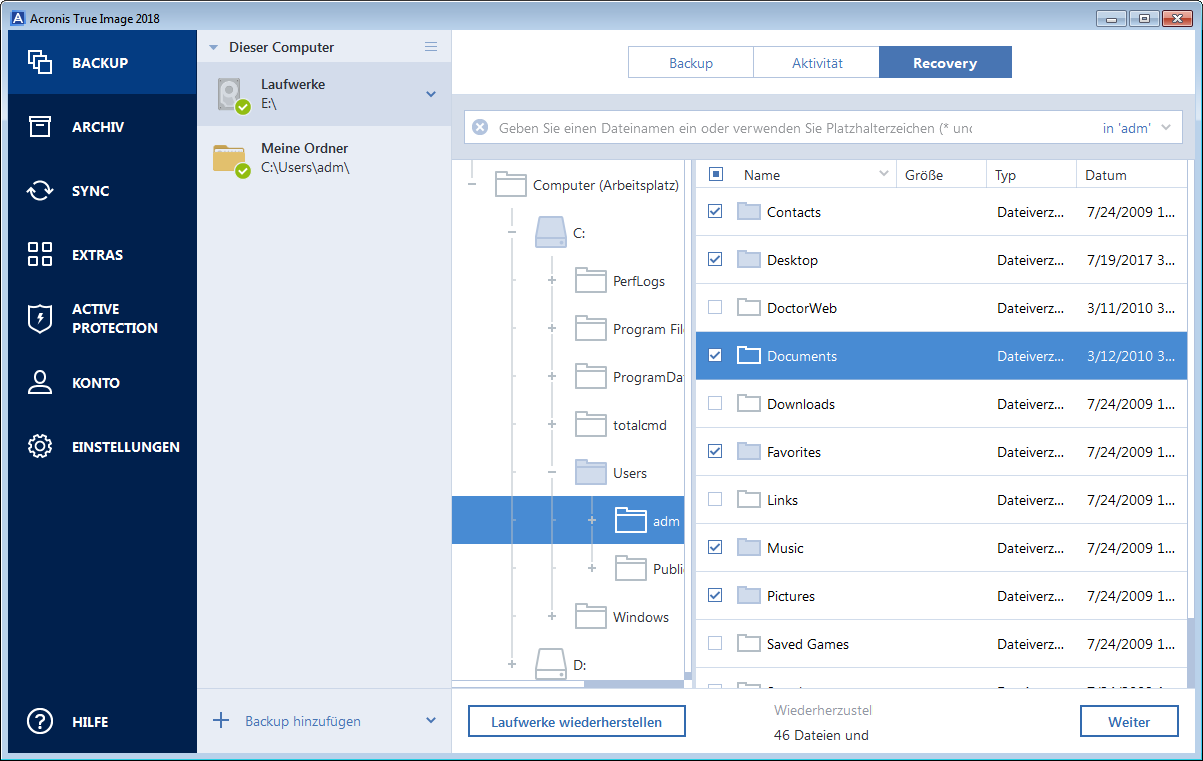Click the Weiter button
This screenshot has width=1203, height=761.
click(x=1129, y=721)
